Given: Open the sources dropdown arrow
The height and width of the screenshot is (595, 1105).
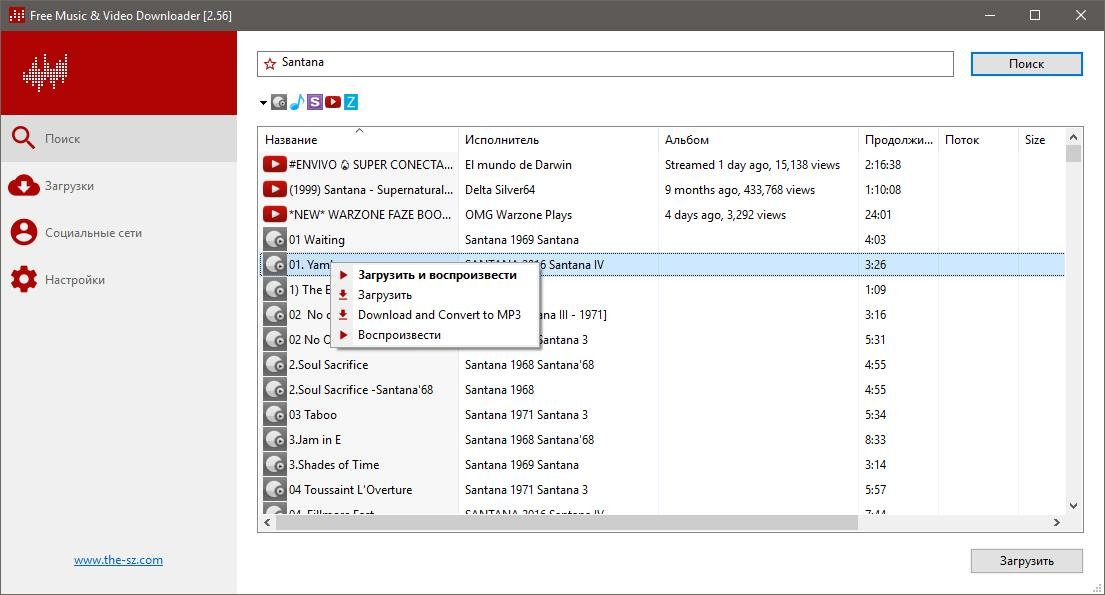Looking at the screenshot, I should [263, 103].
